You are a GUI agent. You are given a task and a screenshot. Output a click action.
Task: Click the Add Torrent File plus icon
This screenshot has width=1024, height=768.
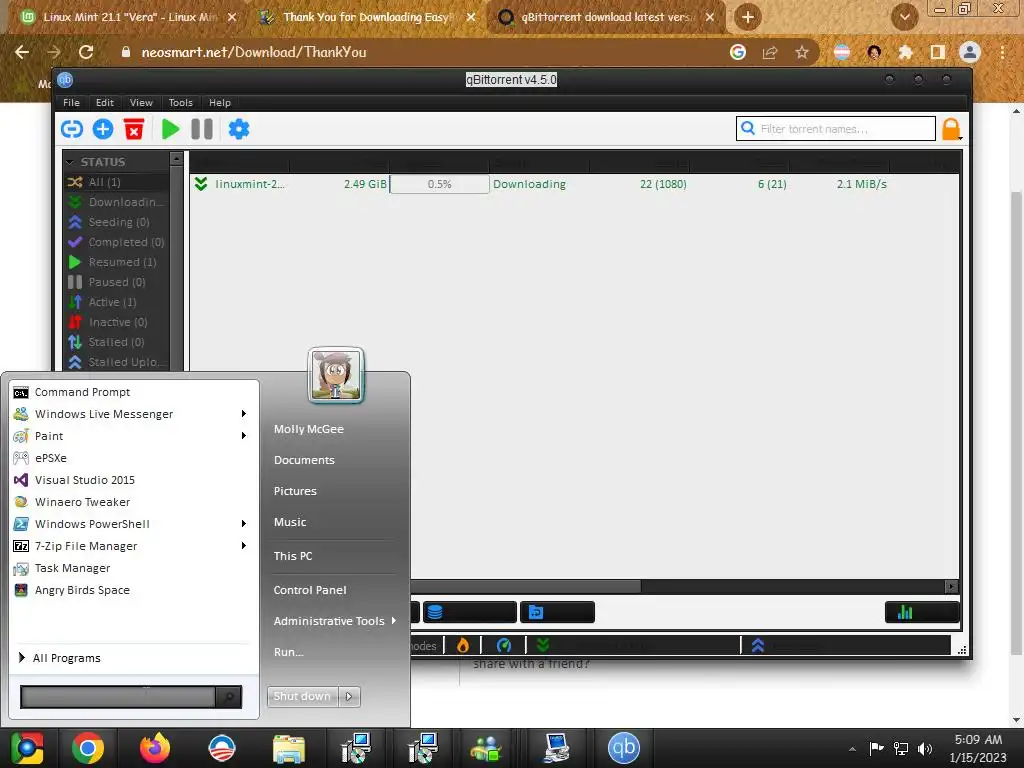[x=103, y=129]
